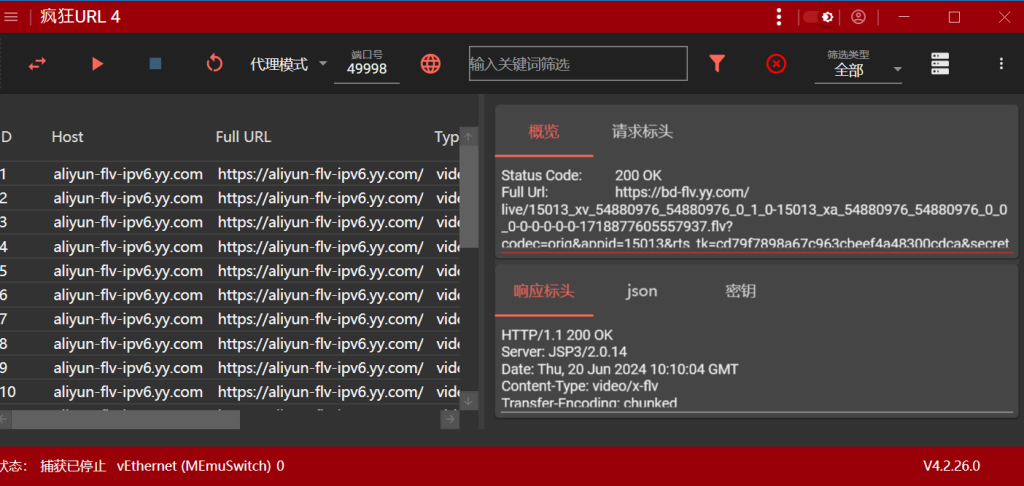Select row 7 in the URL list
This screenshot has height=486, width=1024.
coord(230,319)
